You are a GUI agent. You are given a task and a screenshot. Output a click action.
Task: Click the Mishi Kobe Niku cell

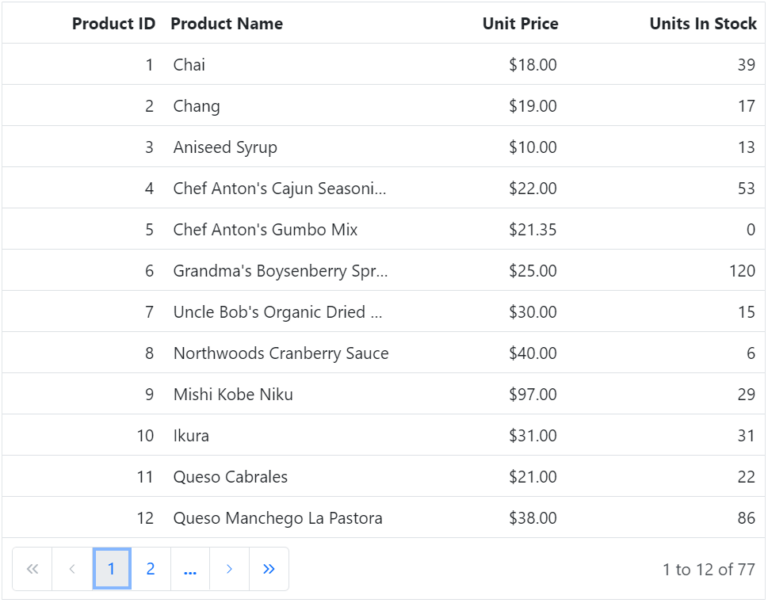[x=233, y=394]
